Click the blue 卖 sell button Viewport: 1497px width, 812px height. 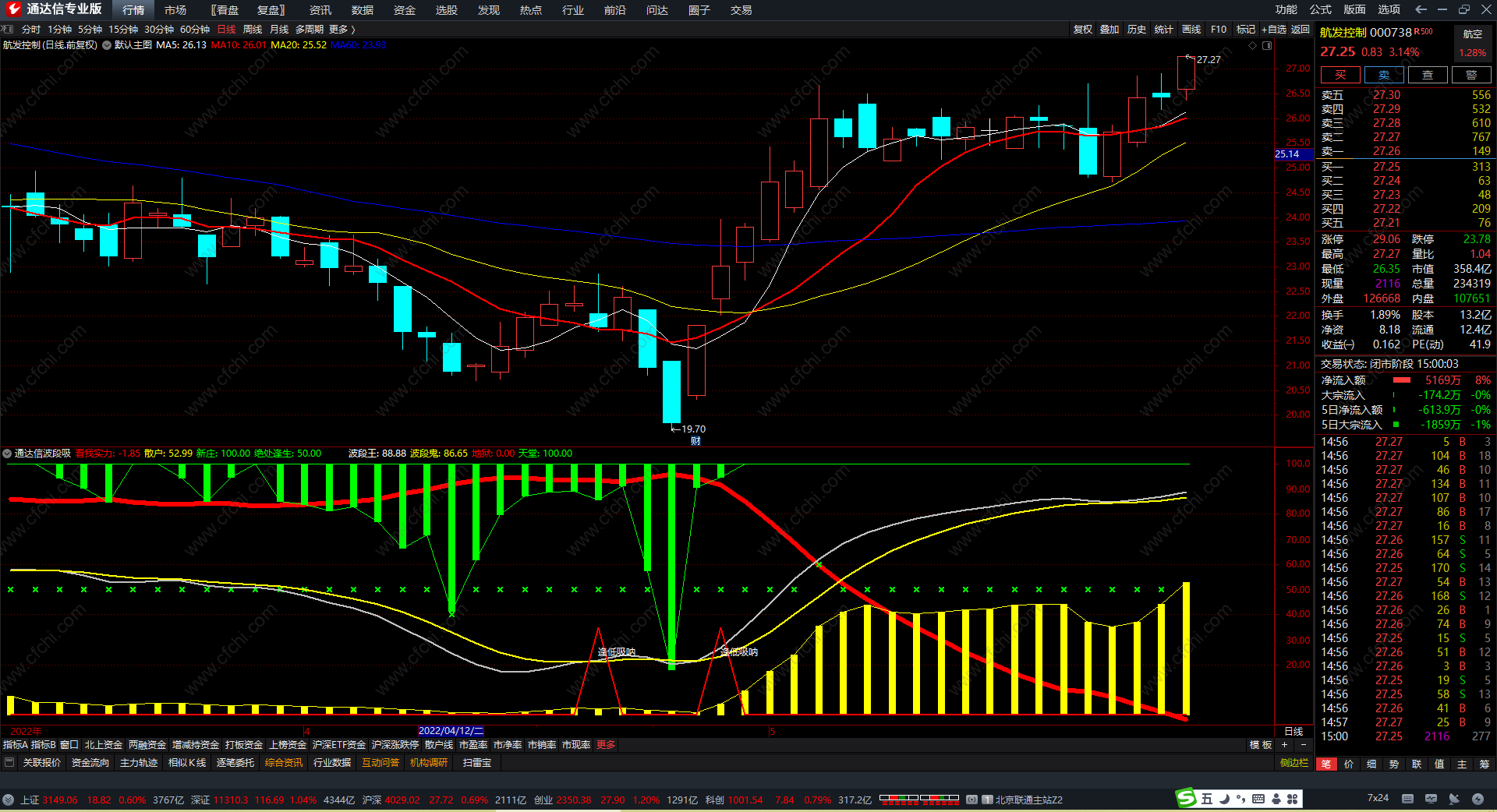(1384, 75)
